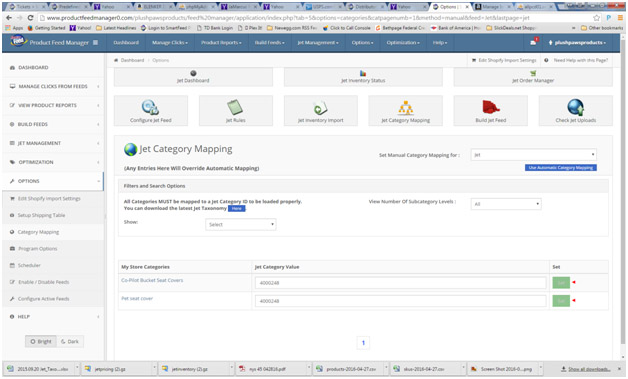Switch to the Dark theme
The image size is (628, 379).
tap(70, 341)
